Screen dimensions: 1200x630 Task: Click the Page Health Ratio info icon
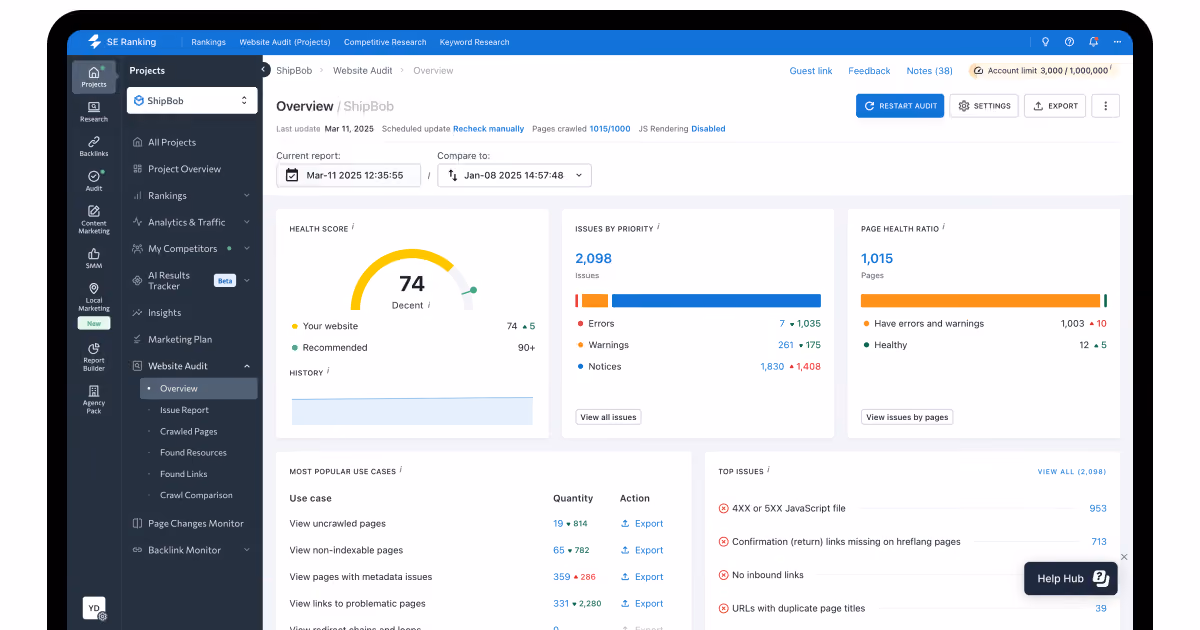coord(944,227)
